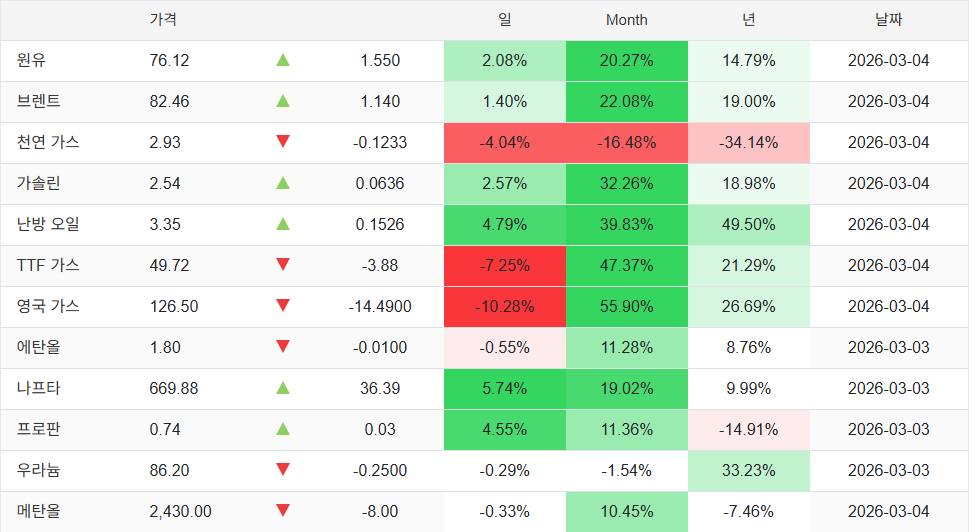Click the red down arrow in 천연 가스 row

(x=283, y=142)
